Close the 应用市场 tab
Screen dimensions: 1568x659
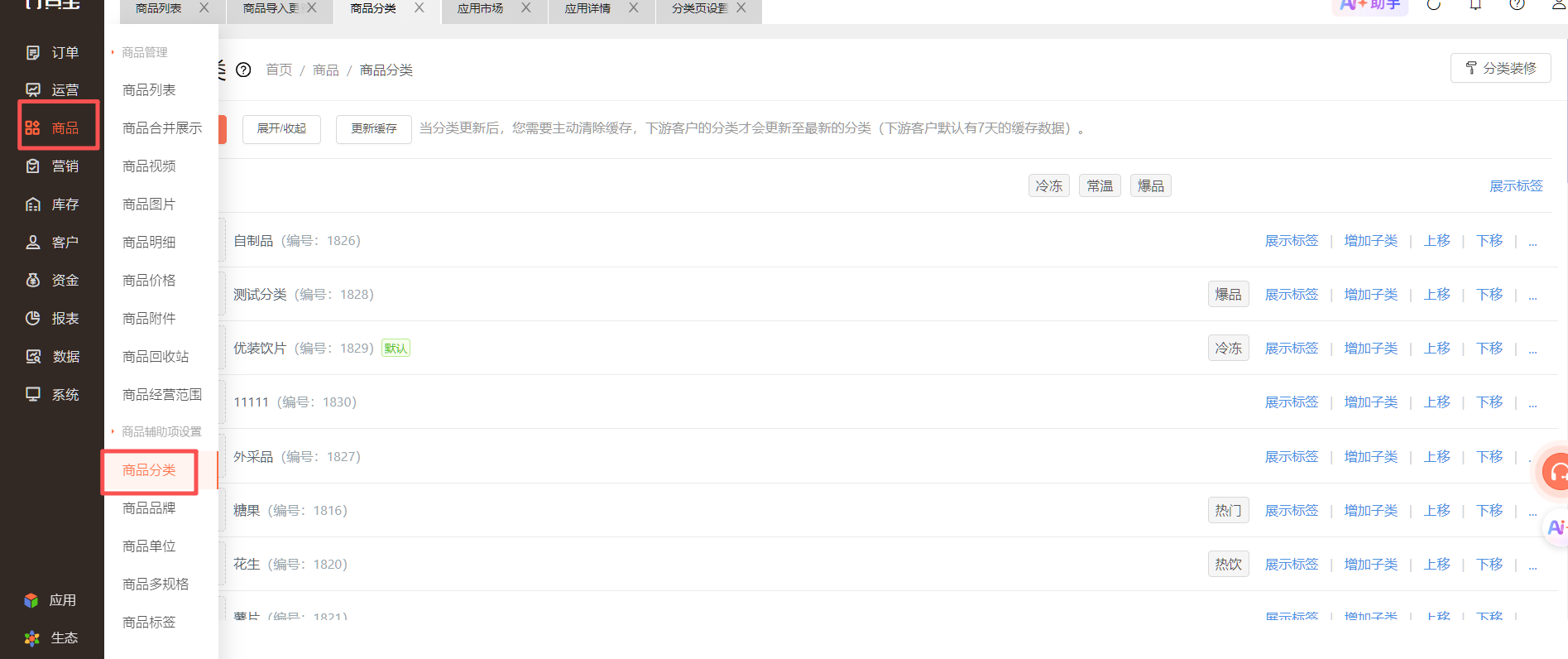click(x=526, y=7)
